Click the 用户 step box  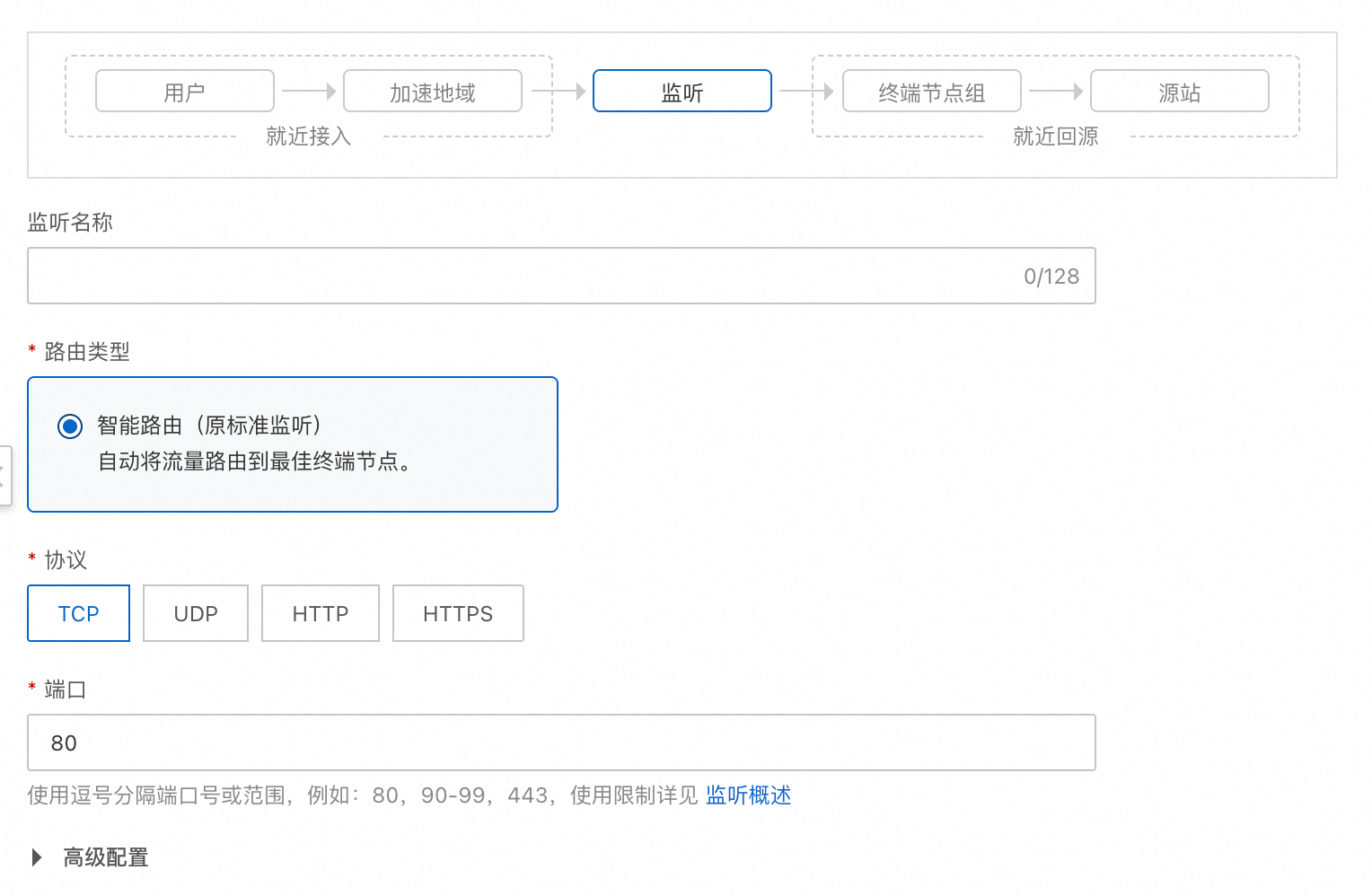[185, 92]
